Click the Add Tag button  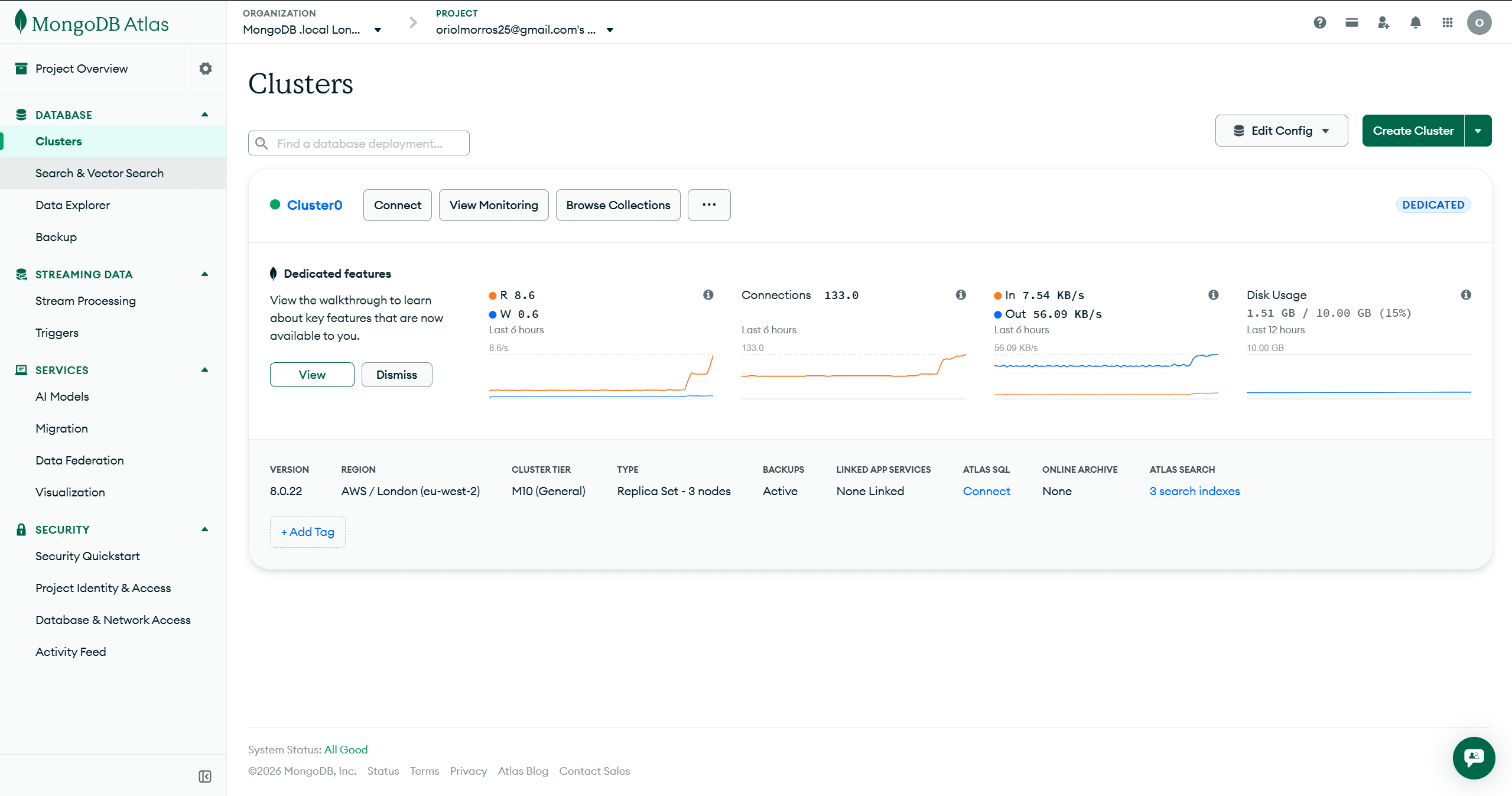tap(307, 532)
